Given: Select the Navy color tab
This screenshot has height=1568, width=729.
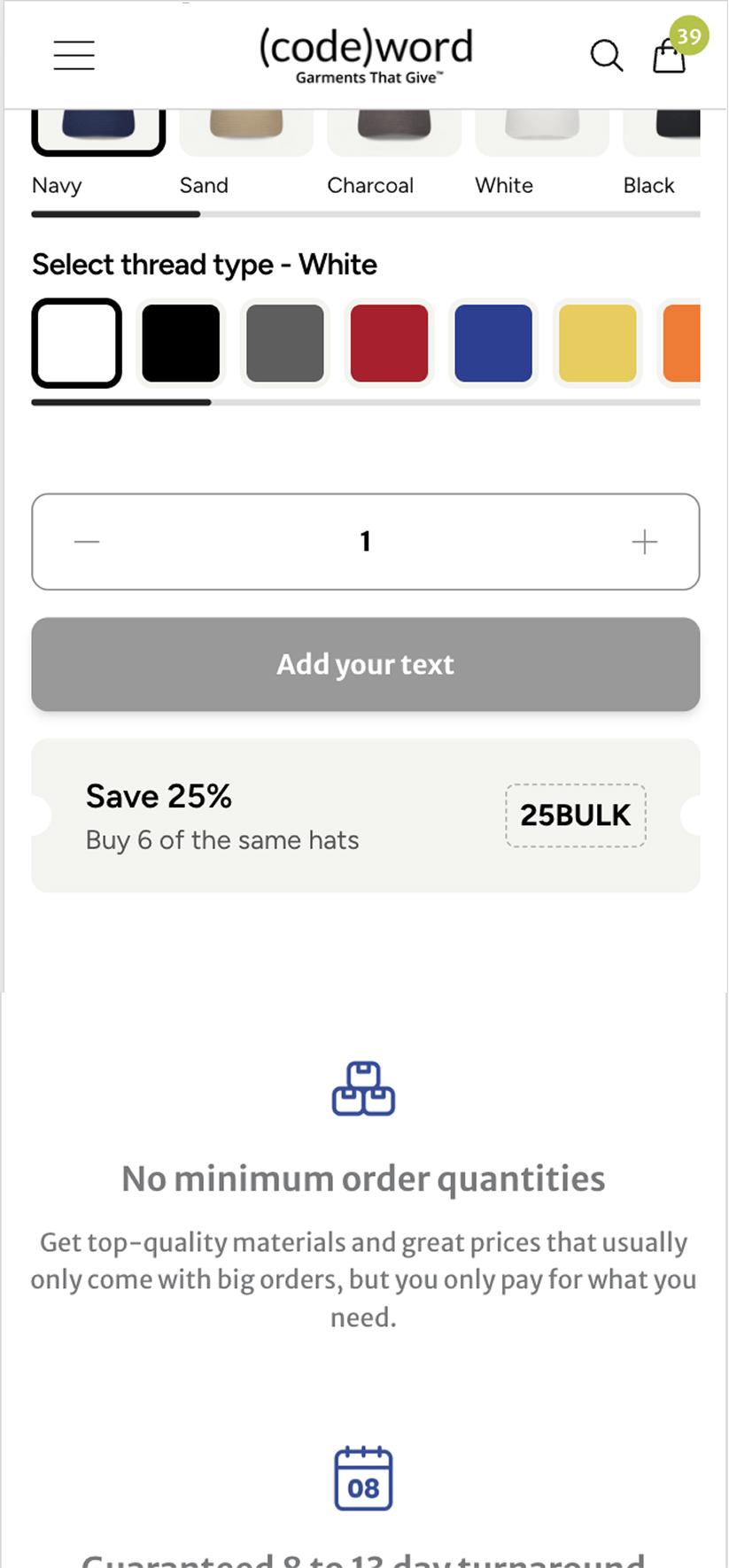Looking at the screenshot, I should [56, 186].
